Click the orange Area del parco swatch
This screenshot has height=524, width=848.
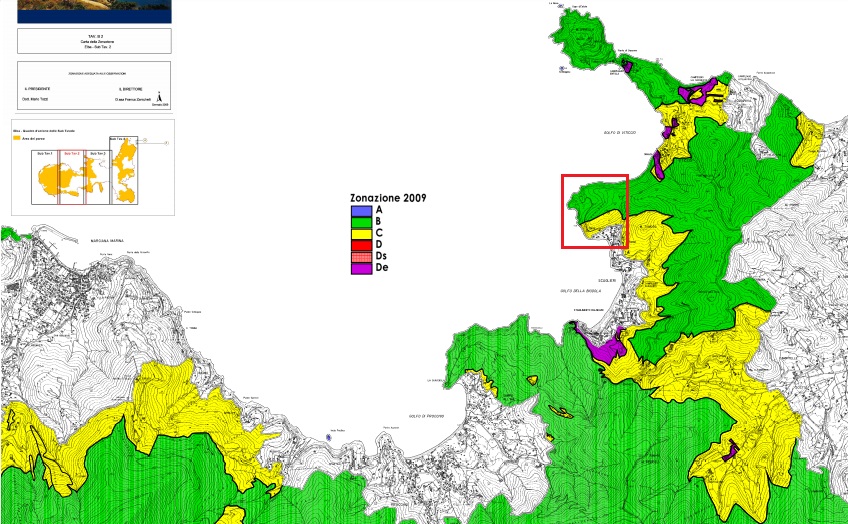click(x=18, y=137)
